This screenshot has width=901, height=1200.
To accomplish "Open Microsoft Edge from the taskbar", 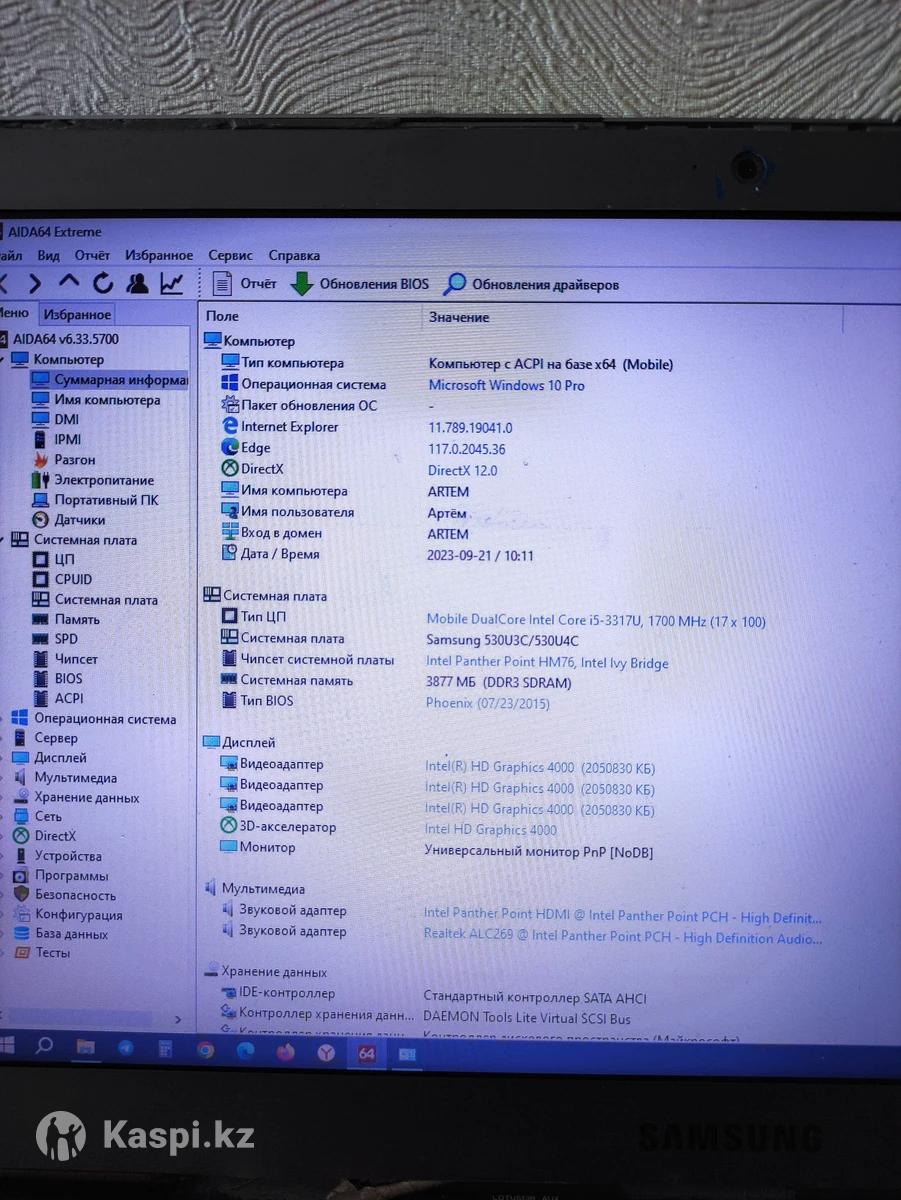I will point(246,1051).
